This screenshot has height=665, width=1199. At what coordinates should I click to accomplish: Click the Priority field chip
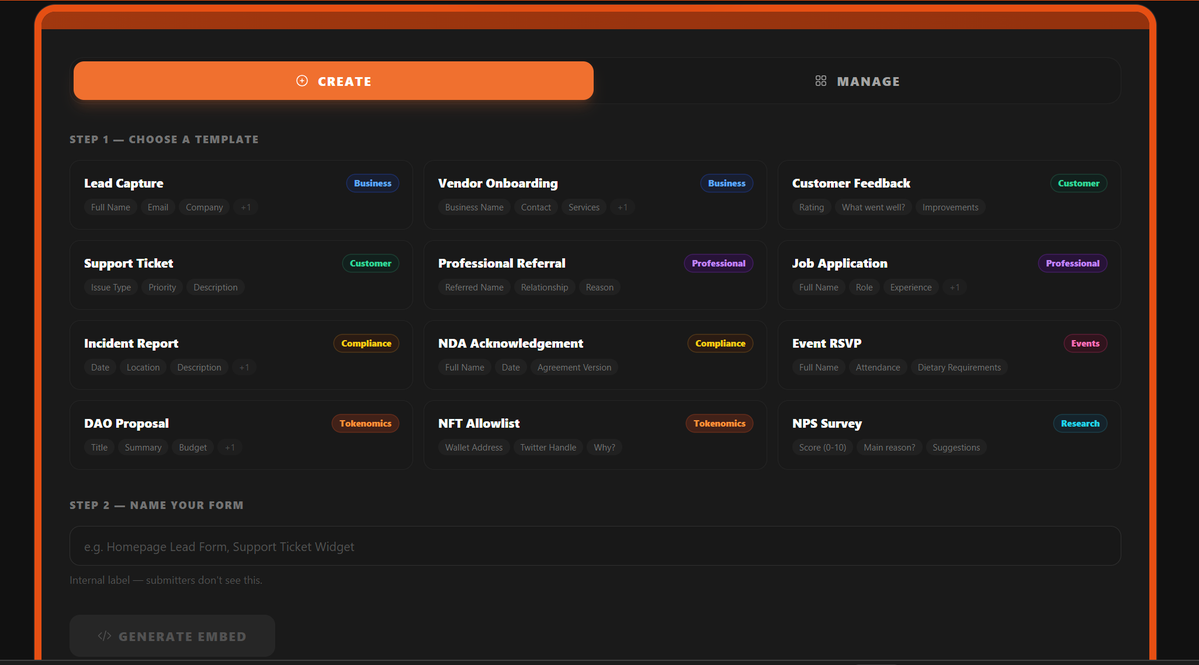pyautogui.click(x=162, y=287)
